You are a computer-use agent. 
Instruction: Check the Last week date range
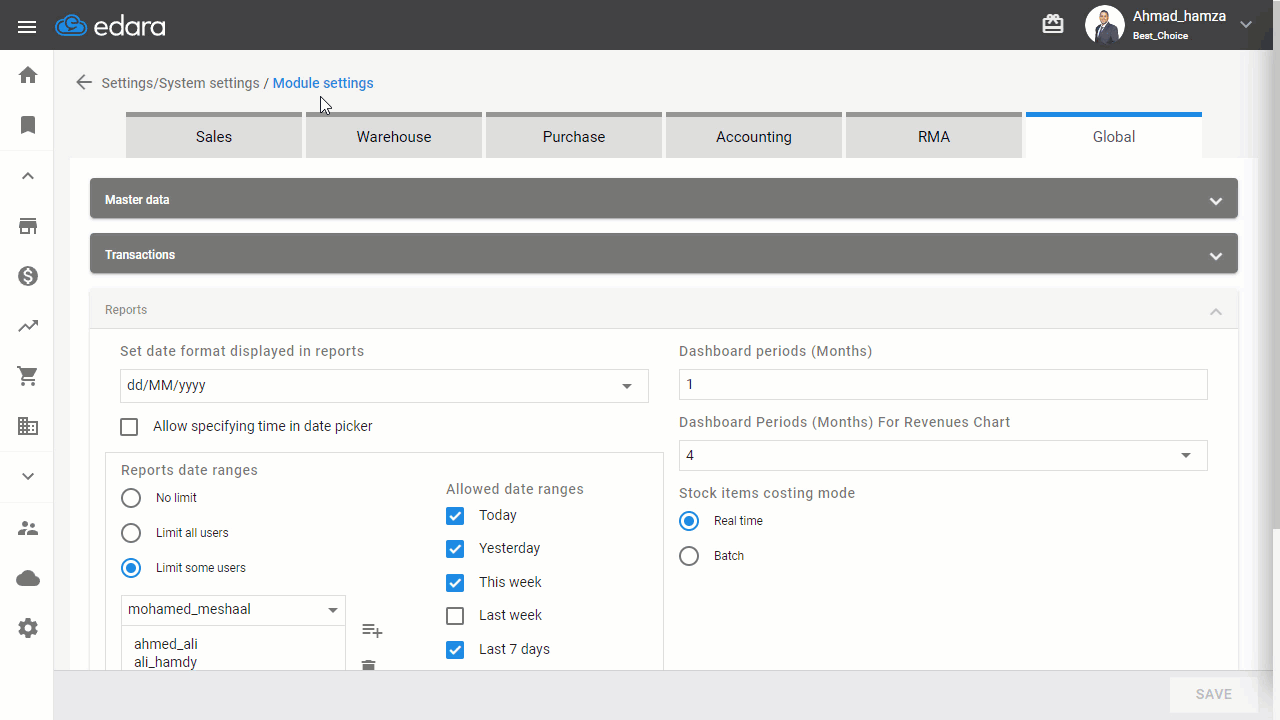pyautogui.click(x=455, y=616)
